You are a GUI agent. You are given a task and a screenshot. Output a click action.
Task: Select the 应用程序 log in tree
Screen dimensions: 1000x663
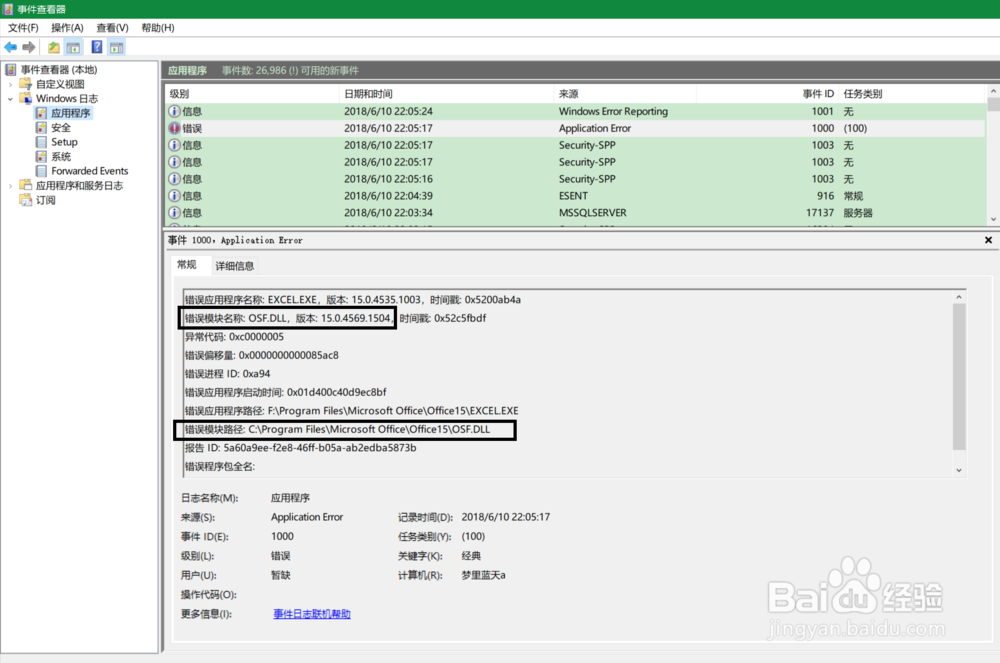point(71,113)
